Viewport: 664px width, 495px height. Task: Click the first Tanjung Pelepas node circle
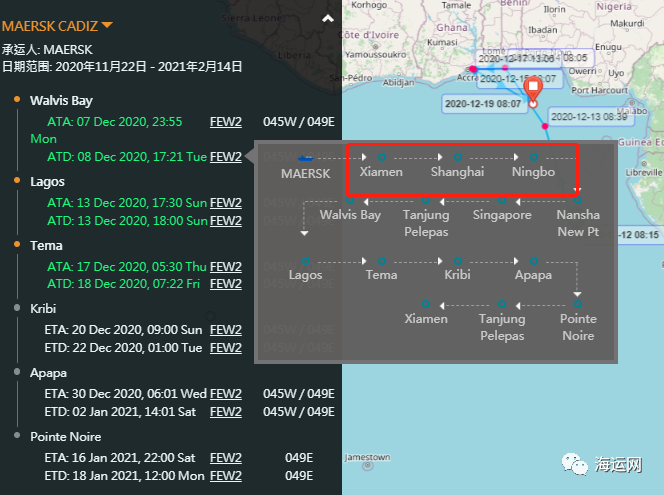[426, 200]
